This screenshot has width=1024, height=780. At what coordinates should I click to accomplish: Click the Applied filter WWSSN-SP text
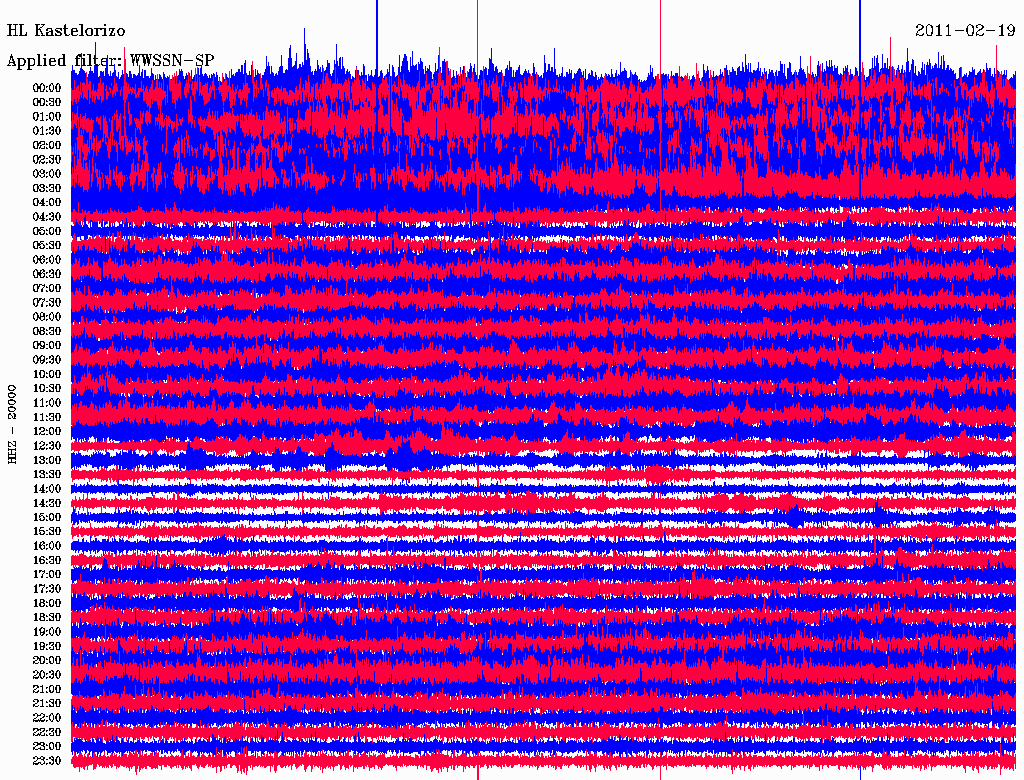[110, 61]
